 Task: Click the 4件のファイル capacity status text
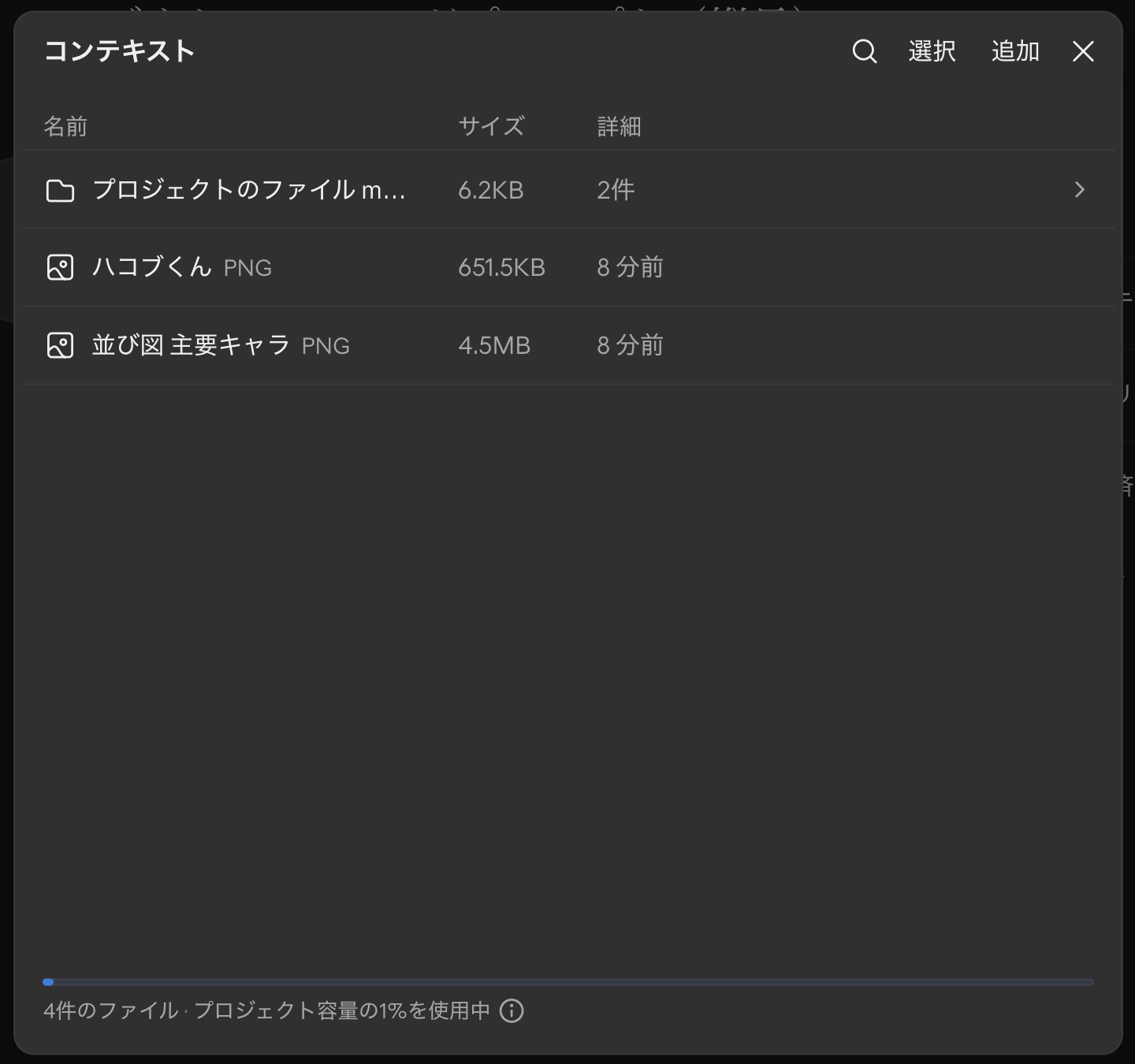[x=266, y=1010]
